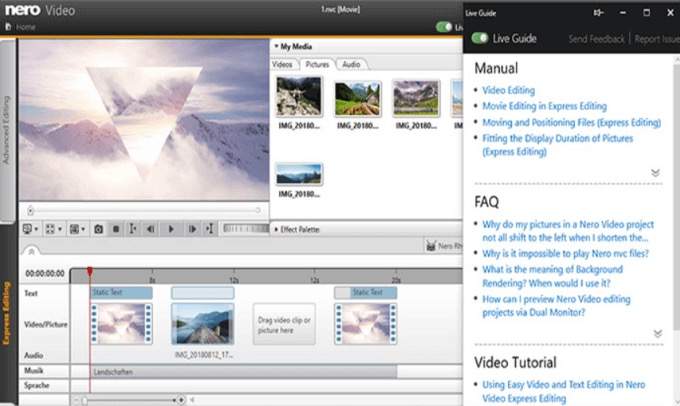Zoom in timeline with plus icon
680x406 pixels.
tap(181, 400)
